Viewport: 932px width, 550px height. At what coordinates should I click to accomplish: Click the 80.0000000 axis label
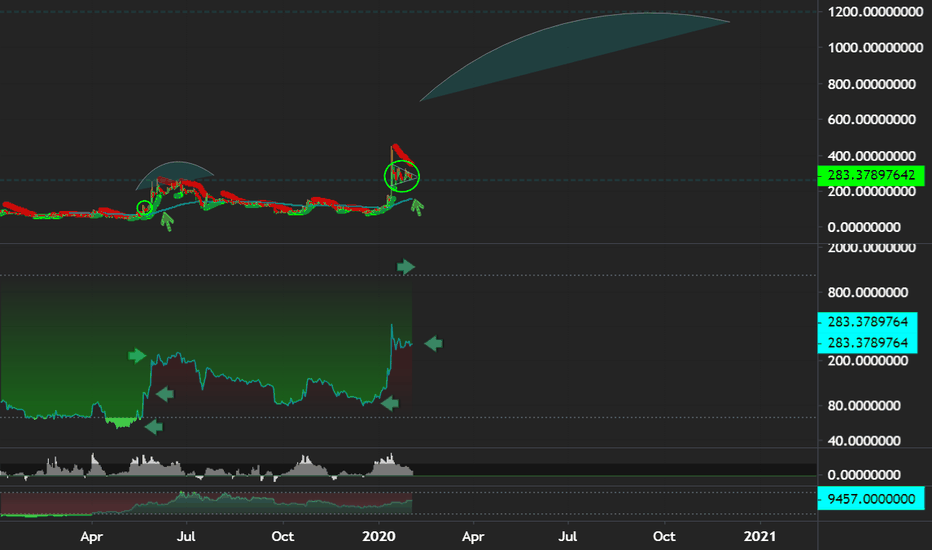click(864, 406)
